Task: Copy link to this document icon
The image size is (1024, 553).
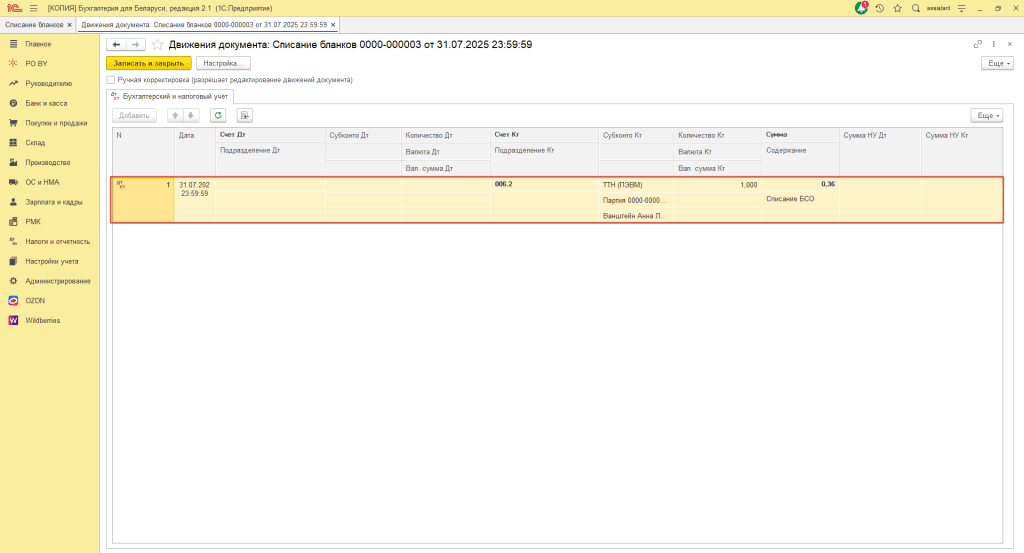Action: click(978, 44)
